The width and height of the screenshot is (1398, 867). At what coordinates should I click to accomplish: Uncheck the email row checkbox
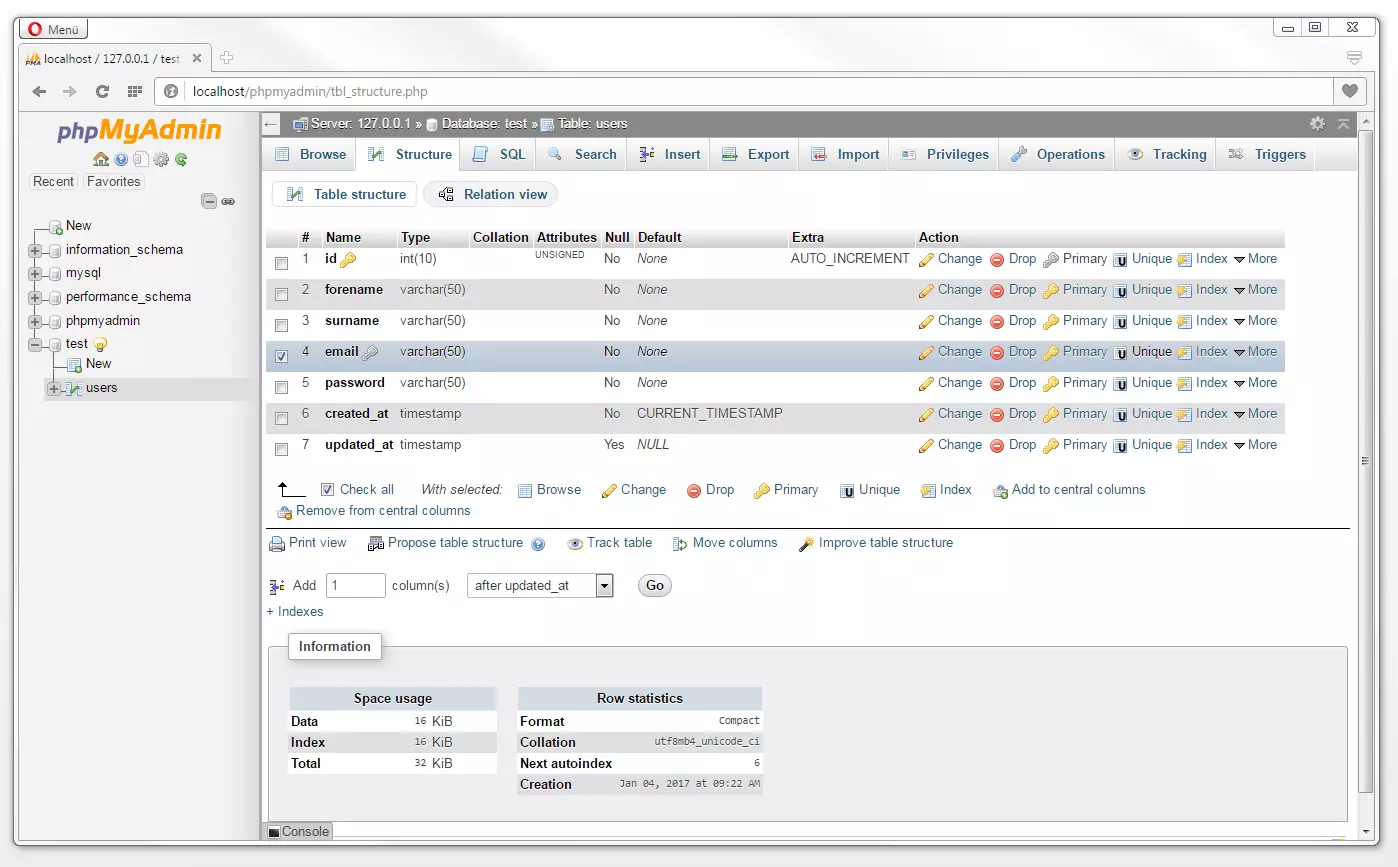[281, 355]
